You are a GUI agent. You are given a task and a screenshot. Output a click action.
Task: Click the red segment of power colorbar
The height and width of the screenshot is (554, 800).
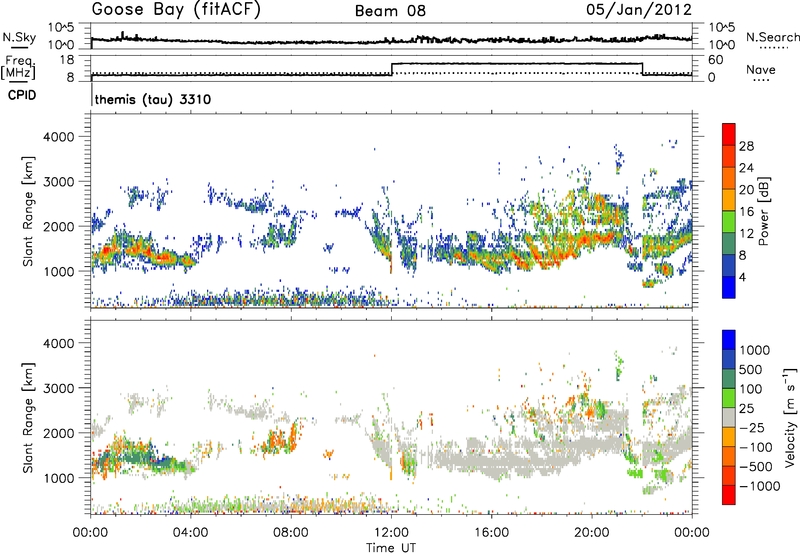(x=729, y=134)
